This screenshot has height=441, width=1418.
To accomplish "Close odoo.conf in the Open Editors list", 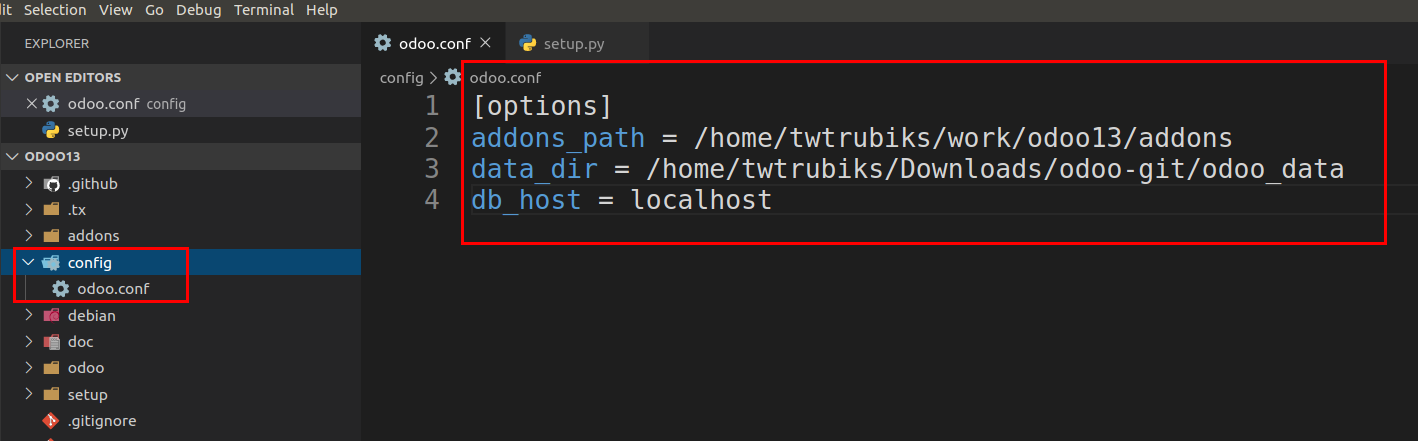I will pos(31,103).
